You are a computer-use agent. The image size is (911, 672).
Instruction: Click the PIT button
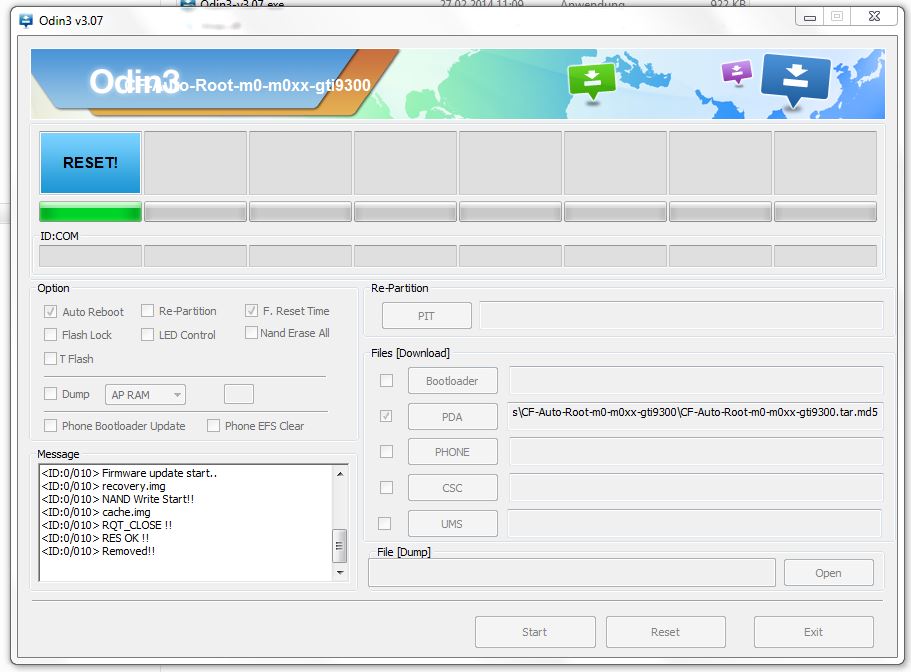click(x=426, y=315)
